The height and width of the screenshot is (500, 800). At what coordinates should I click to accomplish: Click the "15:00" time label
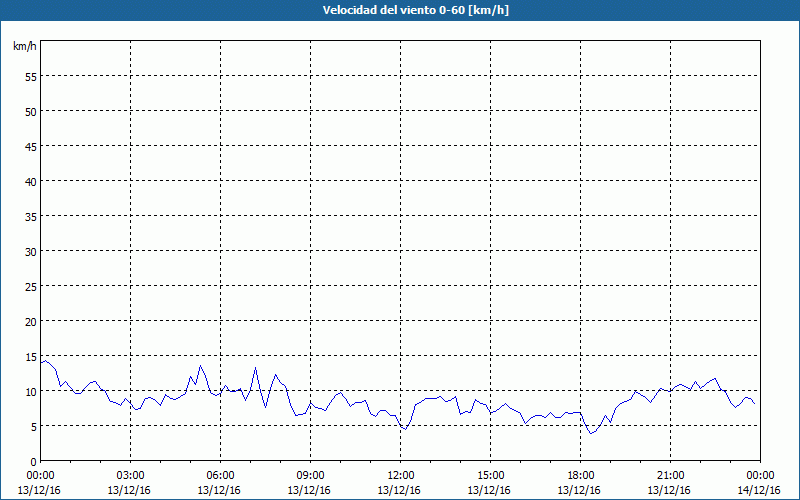pyautogui.click(x=490, y=476)
